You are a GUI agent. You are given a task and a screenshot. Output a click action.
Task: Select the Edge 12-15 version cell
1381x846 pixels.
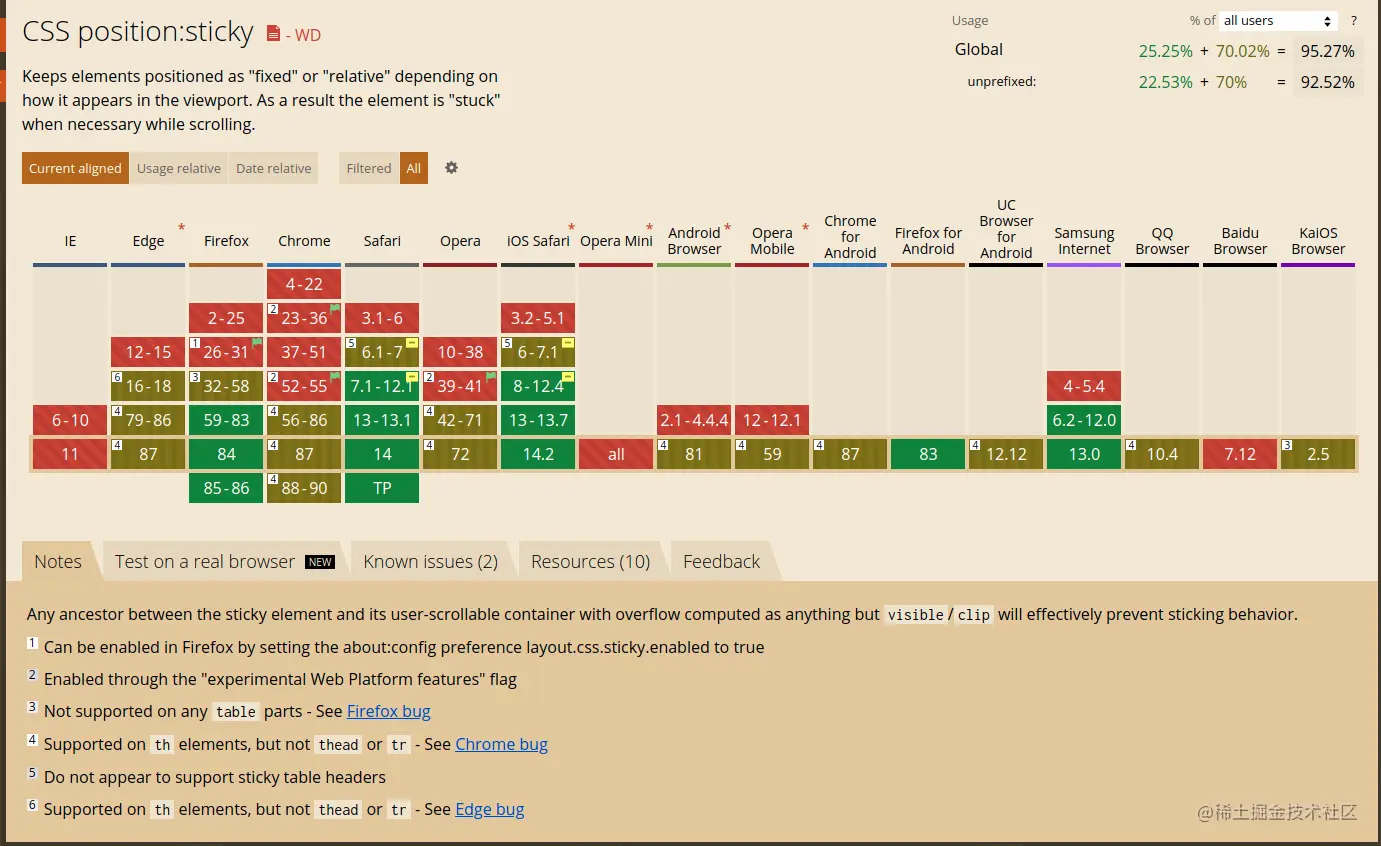point(148,352)
